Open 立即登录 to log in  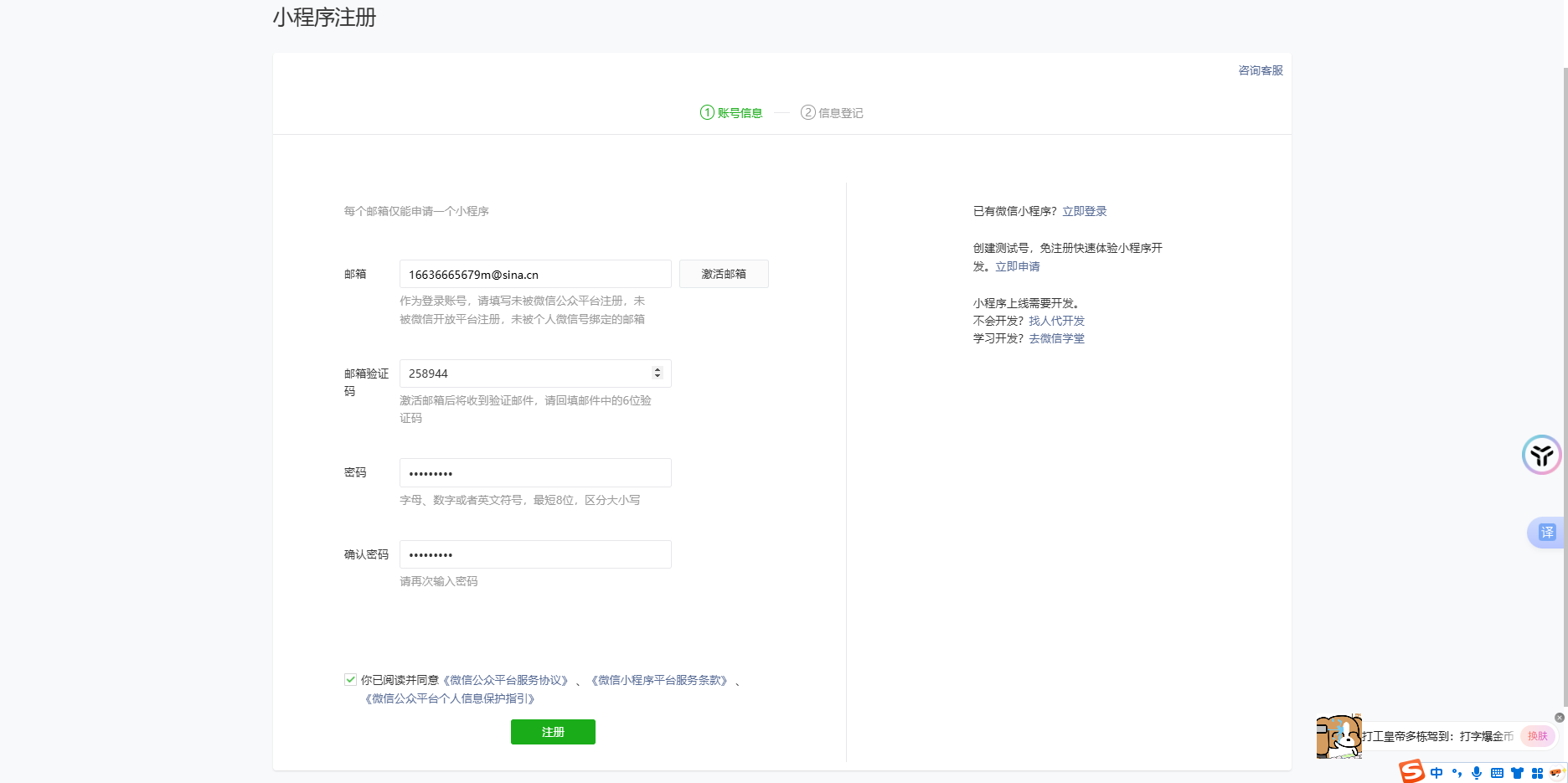click(x=1084, y=211)
